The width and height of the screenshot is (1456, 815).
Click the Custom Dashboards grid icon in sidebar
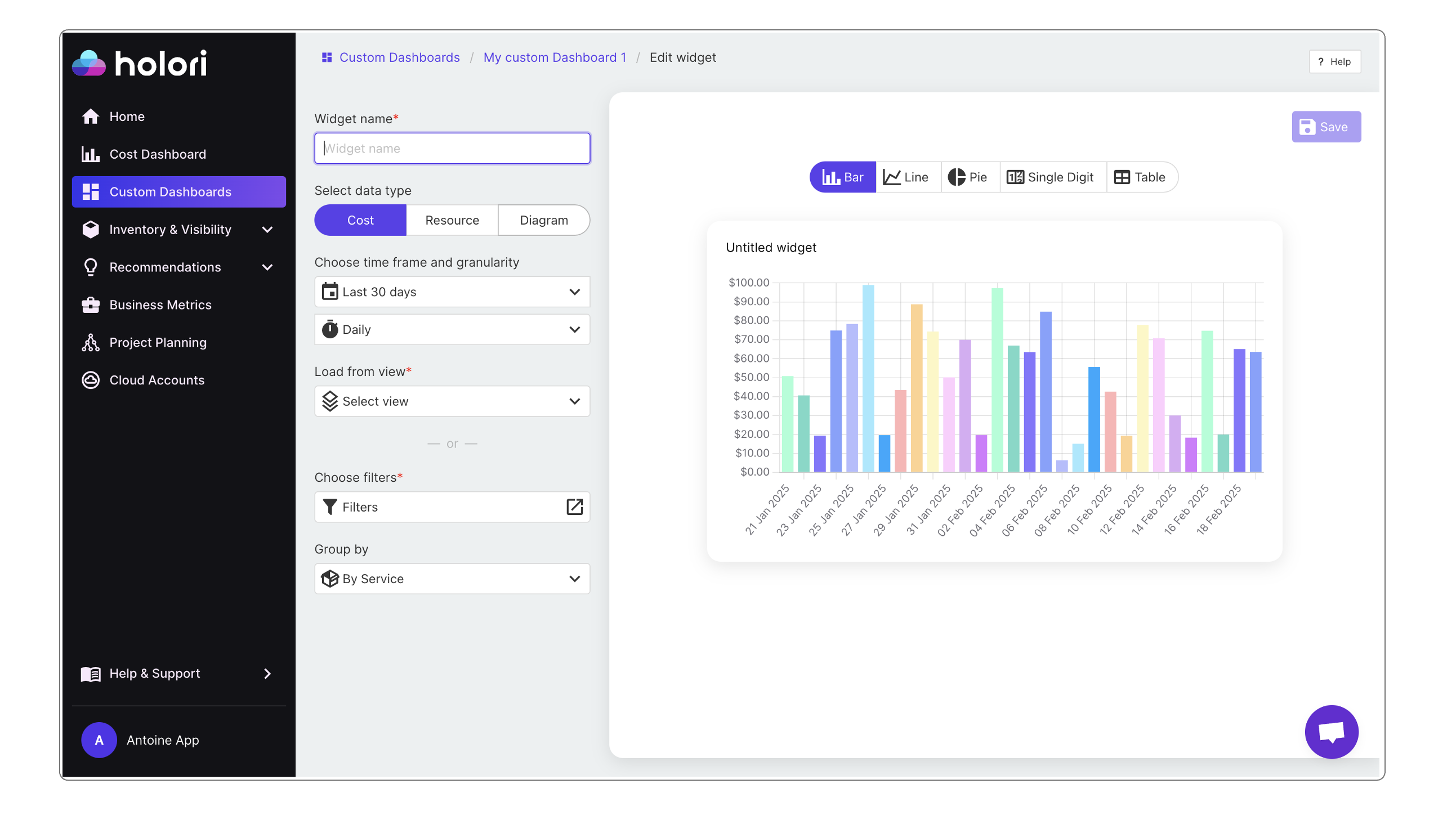pos(91,191)
